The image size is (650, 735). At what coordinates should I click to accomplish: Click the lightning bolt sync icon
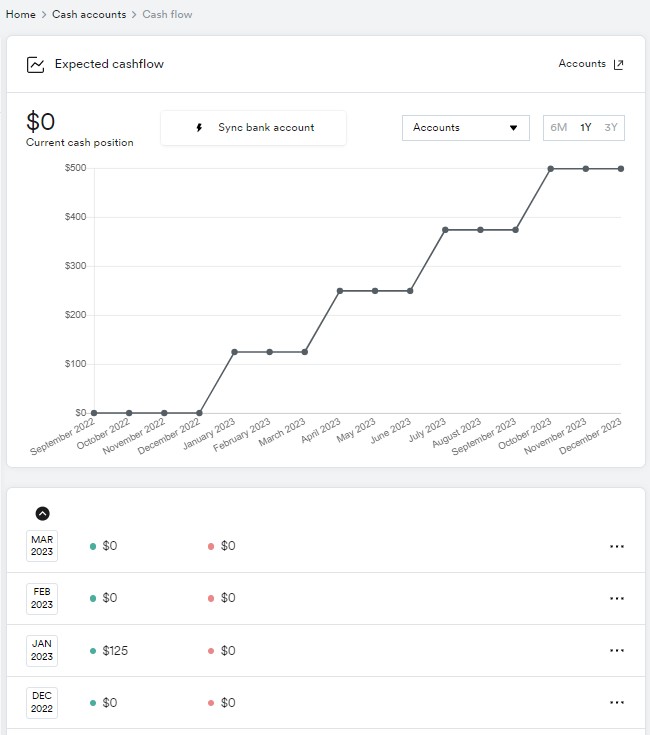(199, 128)
